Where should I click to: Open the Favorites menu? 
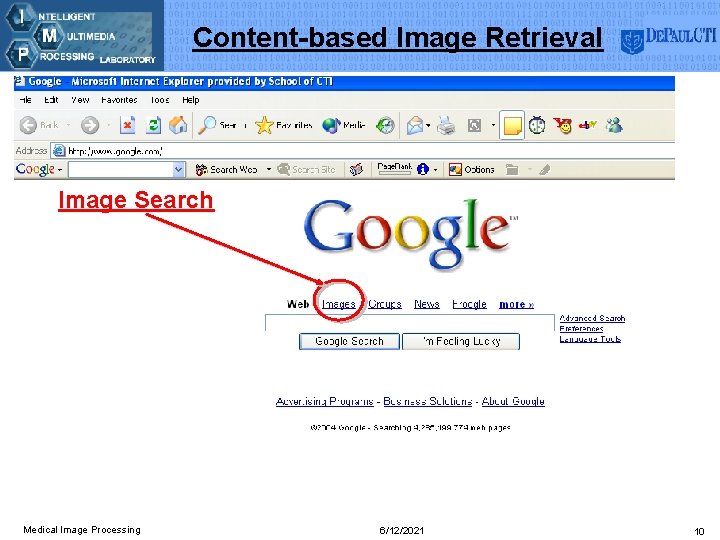tap(119, 100)
